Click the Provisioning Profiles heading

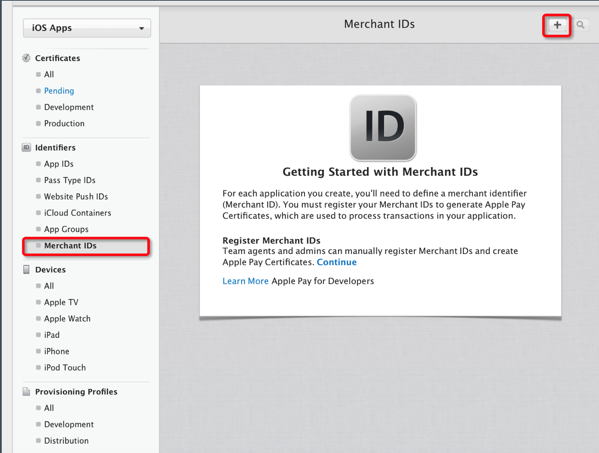76,392
